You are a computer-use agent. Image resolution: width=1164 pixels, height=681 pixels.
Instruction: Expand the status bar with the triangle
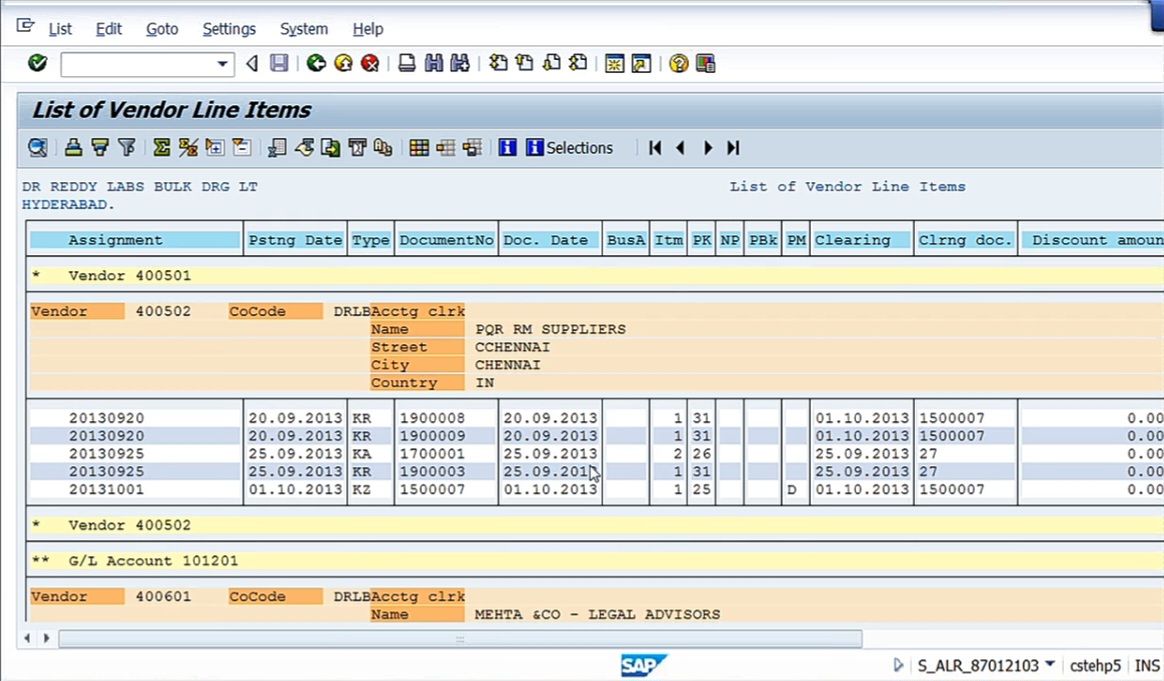898,665
